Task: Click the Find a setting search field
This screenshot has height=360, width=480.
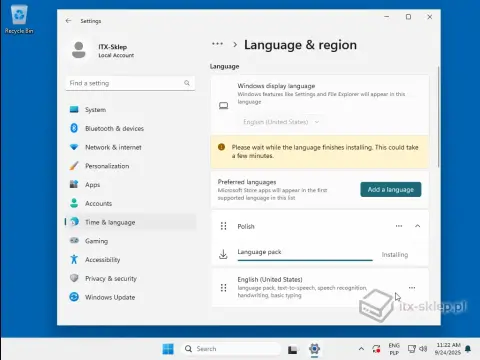Action: tap(130, 83)
